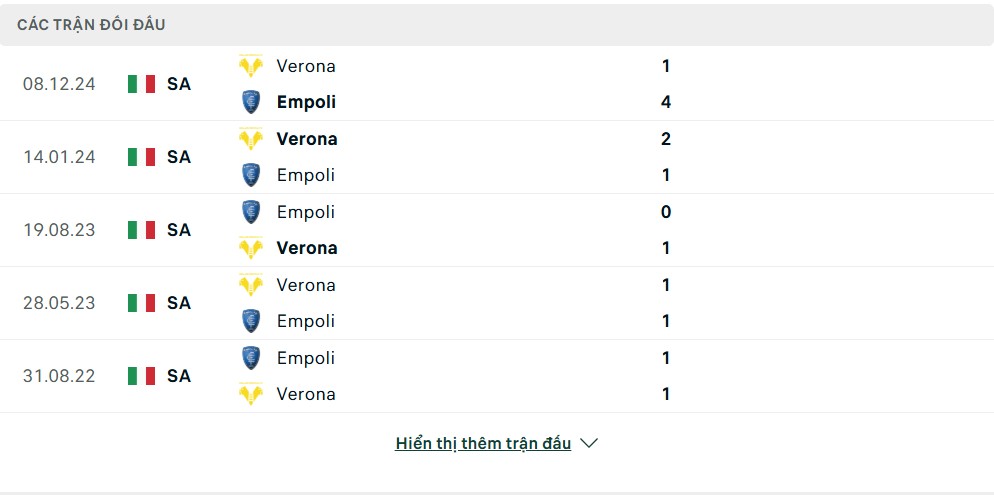Click Italy flag on 31.08.22 row
This screenshot has height=495, width=994.
(x=141, y=376)
